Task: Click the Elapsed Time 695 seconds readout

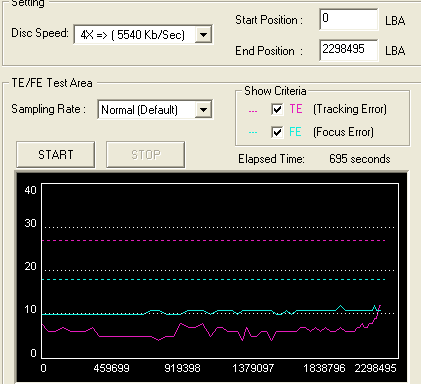Action: (x=360, y=159)
